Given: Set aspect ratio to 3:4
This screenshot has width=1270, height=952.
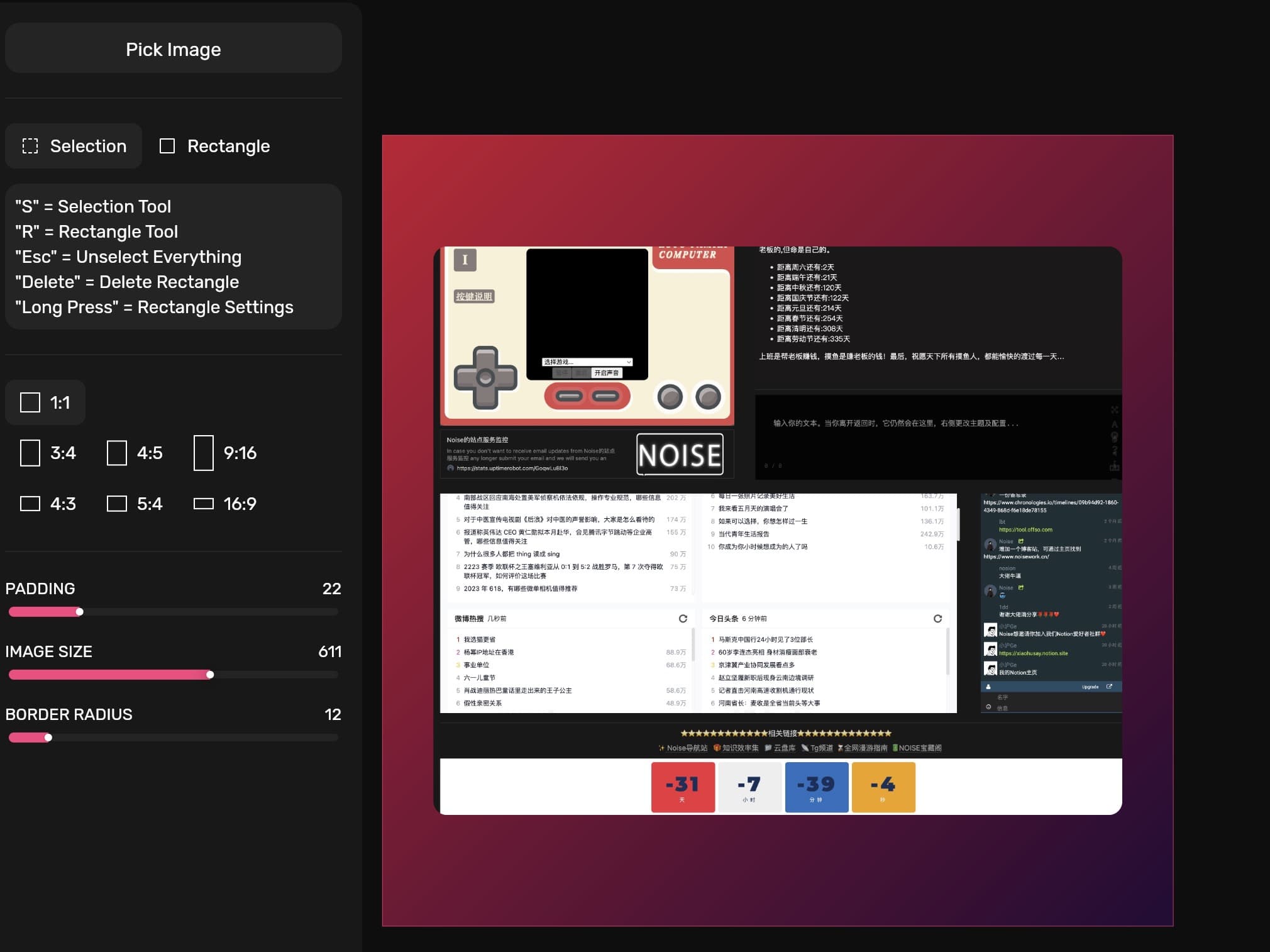Looking at the screenshot, I should (48, 453).
